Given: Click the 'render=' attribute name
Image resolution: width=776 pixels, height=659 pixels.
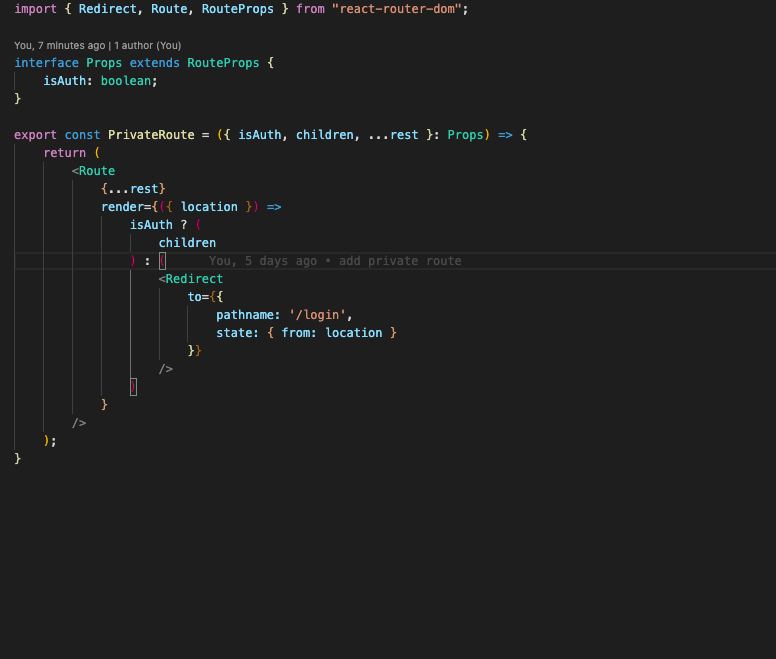Looking at the screenshot, I should click(126, 207).
